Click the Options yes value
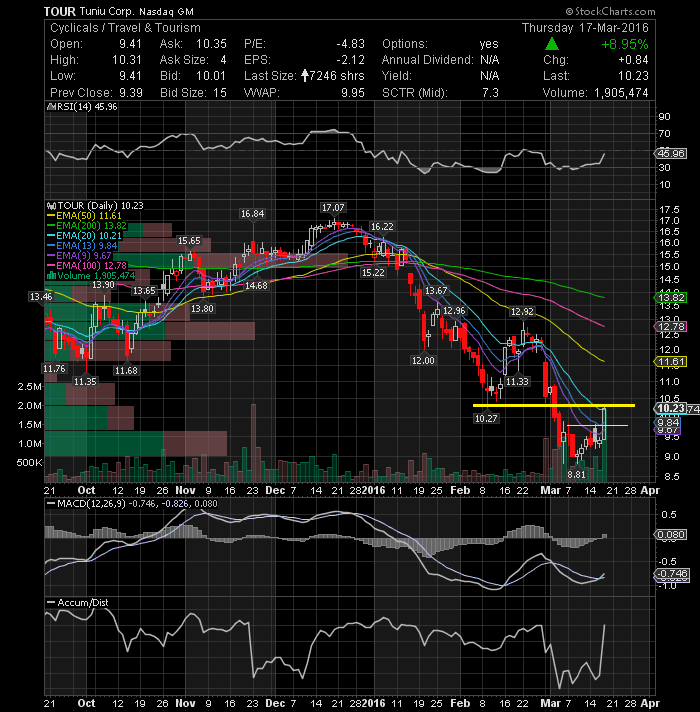Screen dimensions: 700x712 [x=489, y=44]
